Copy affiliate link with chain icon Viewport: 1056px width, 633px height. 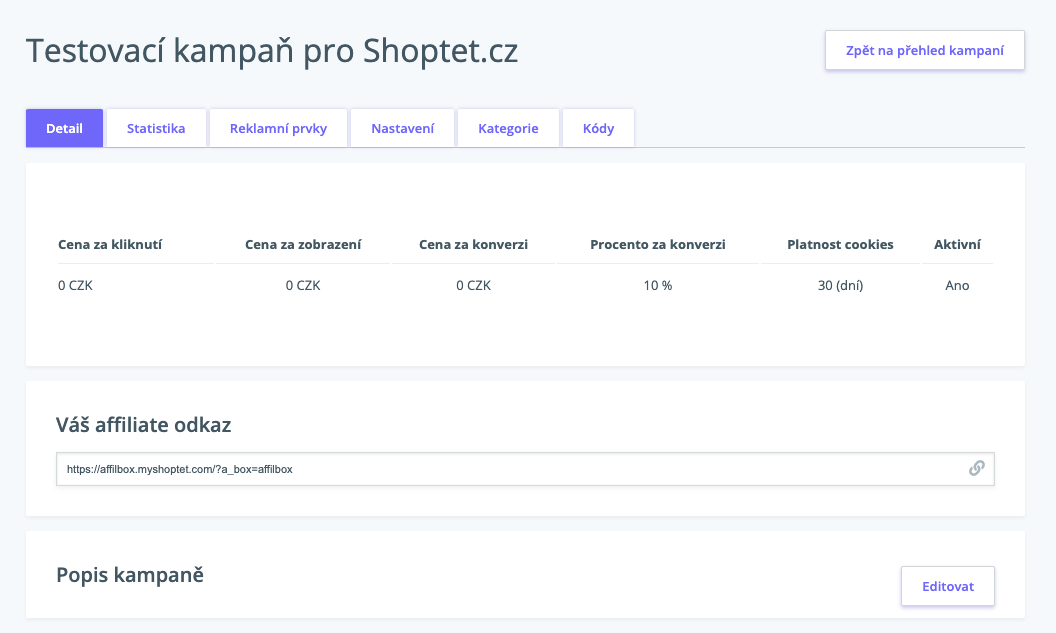click(977, 468)
